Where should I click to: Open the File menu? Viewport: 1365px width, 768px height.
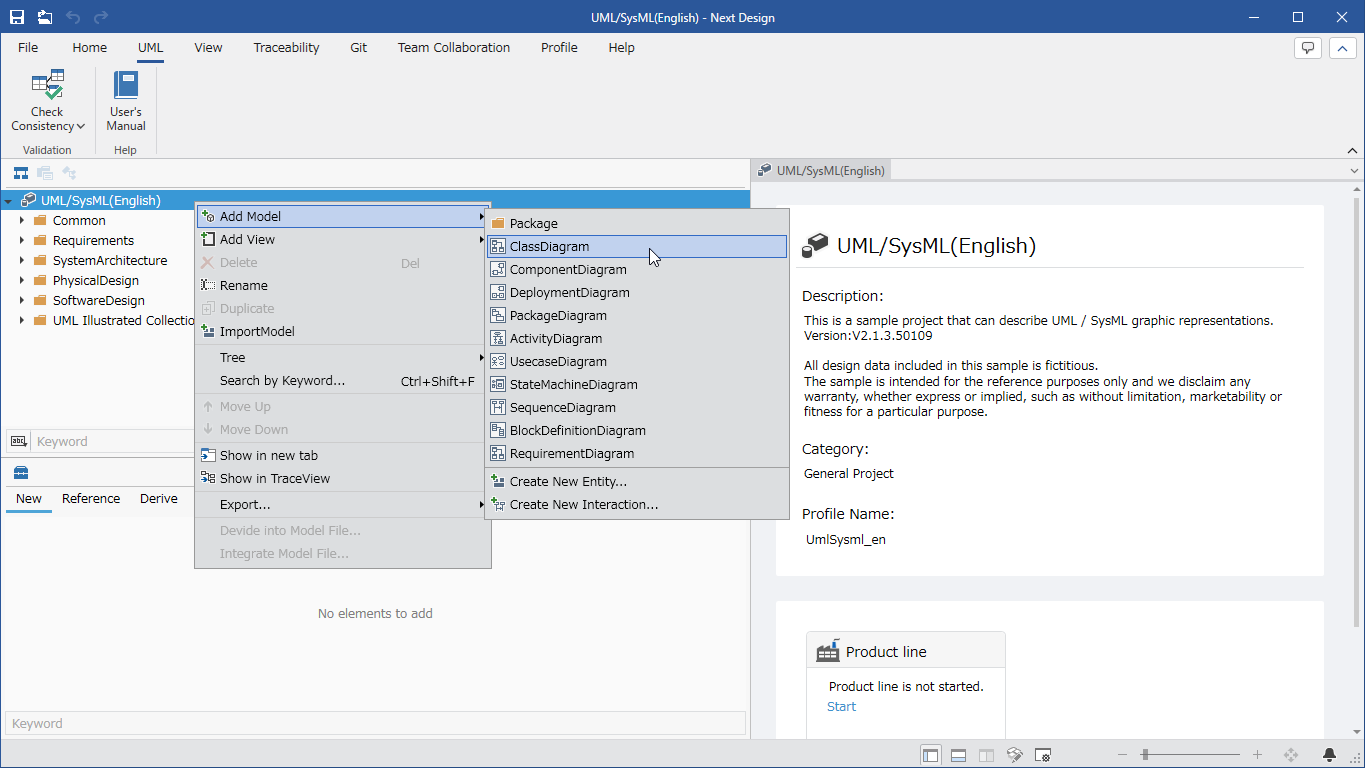tap(28, 47)
